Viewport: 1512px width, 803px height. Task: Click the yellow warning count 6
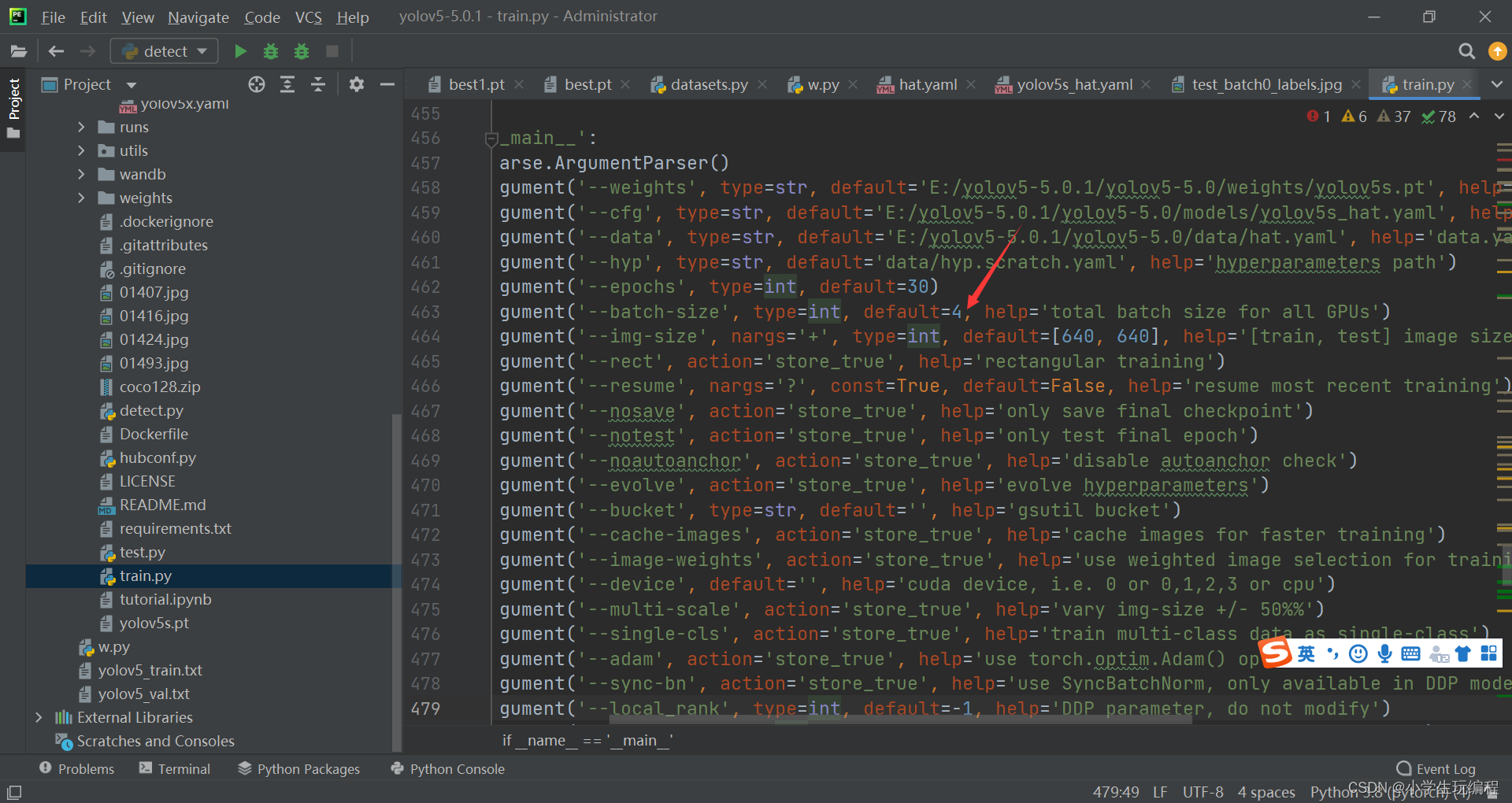pos(1354,117)
